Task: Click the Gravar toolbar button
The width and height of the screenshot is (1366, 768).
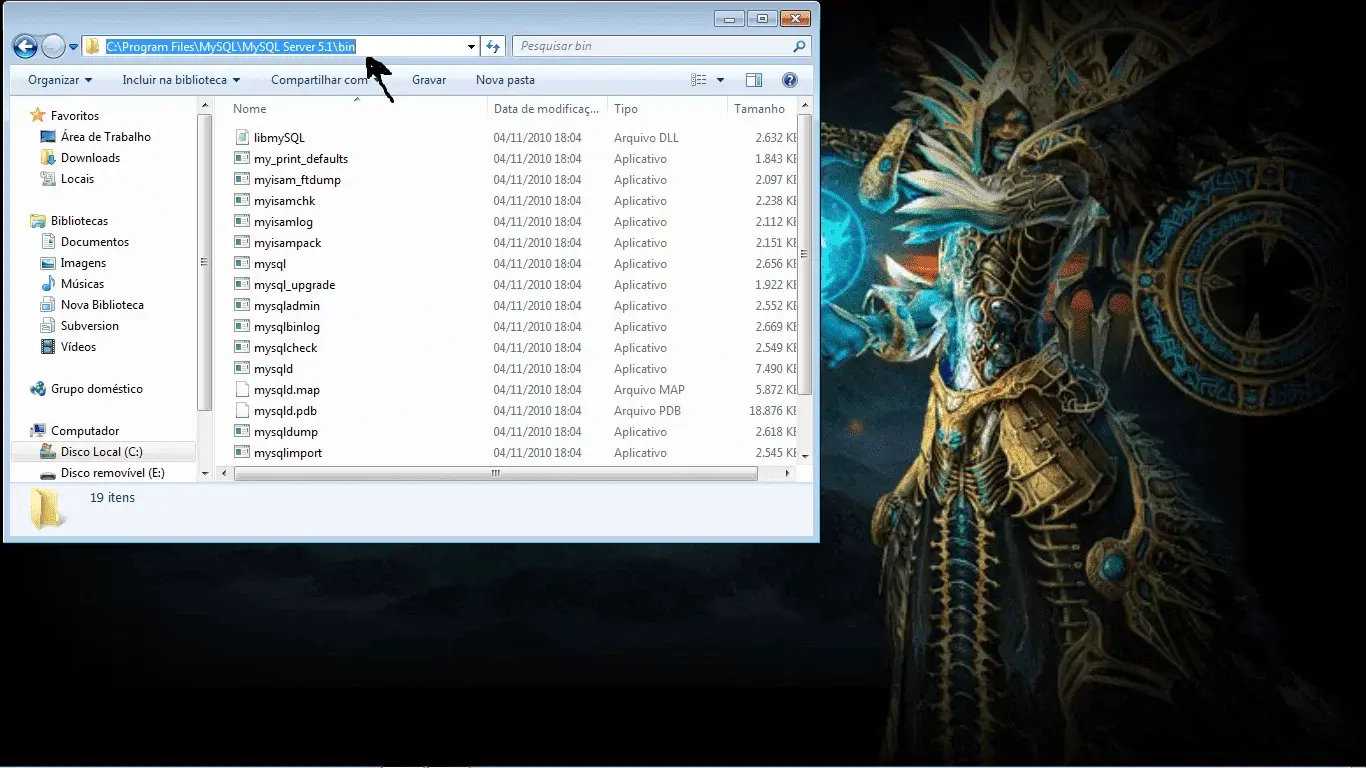Action: [429, 80]
